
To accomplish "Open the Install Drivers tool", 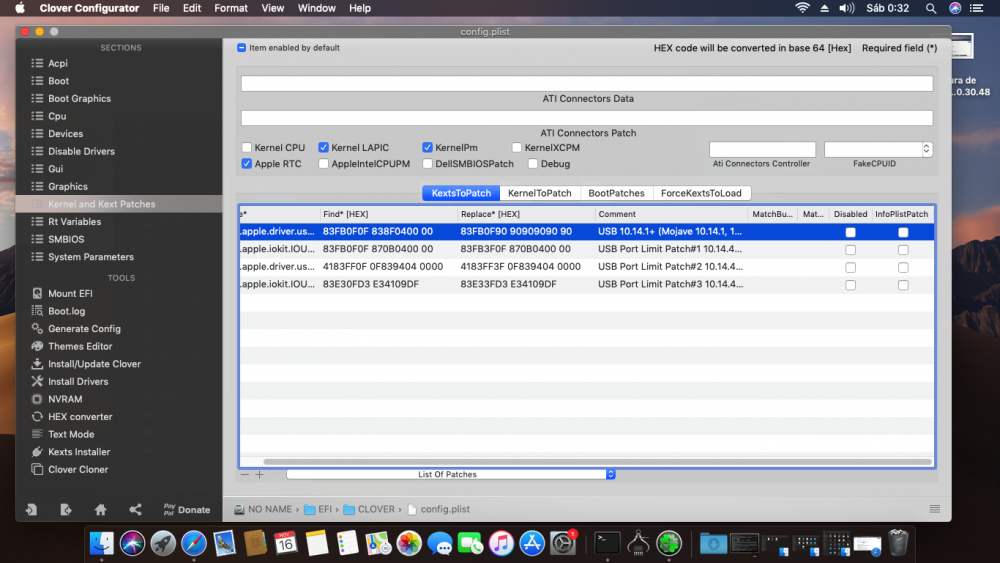I will (78, 381).
